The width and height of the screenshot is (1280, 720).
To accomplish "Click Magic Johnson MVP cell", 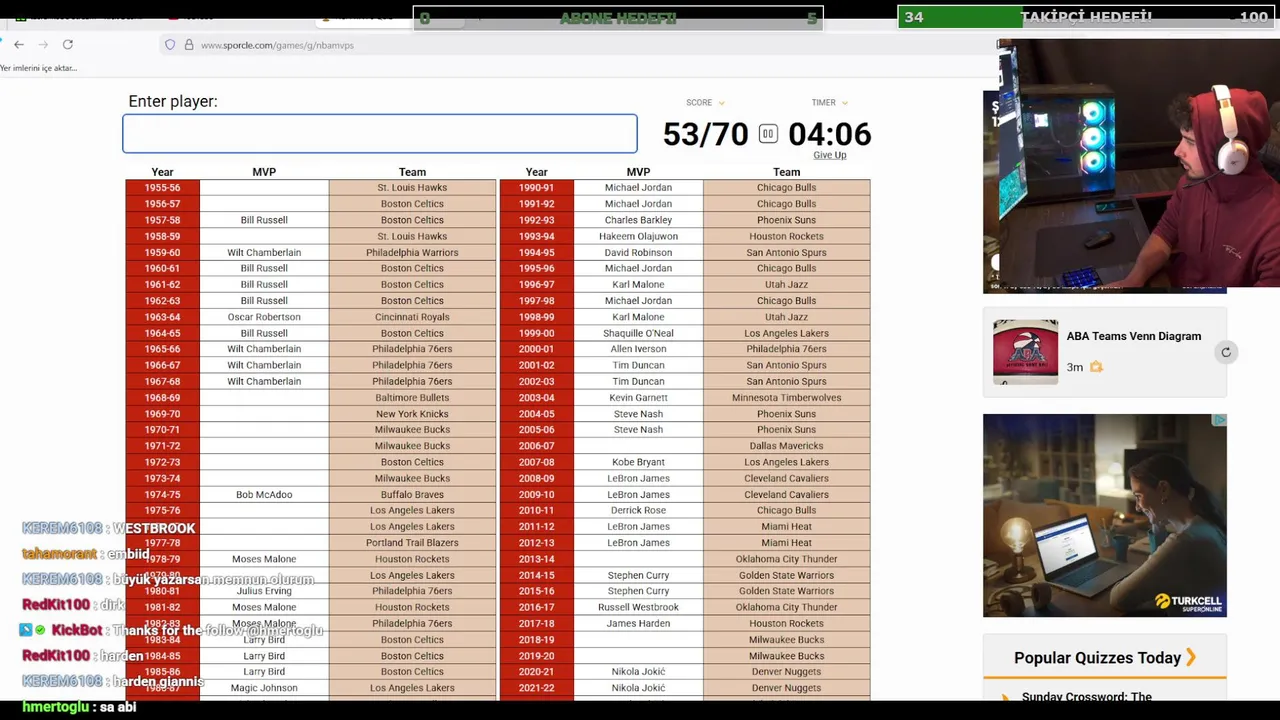I will [x=264, y=688].
